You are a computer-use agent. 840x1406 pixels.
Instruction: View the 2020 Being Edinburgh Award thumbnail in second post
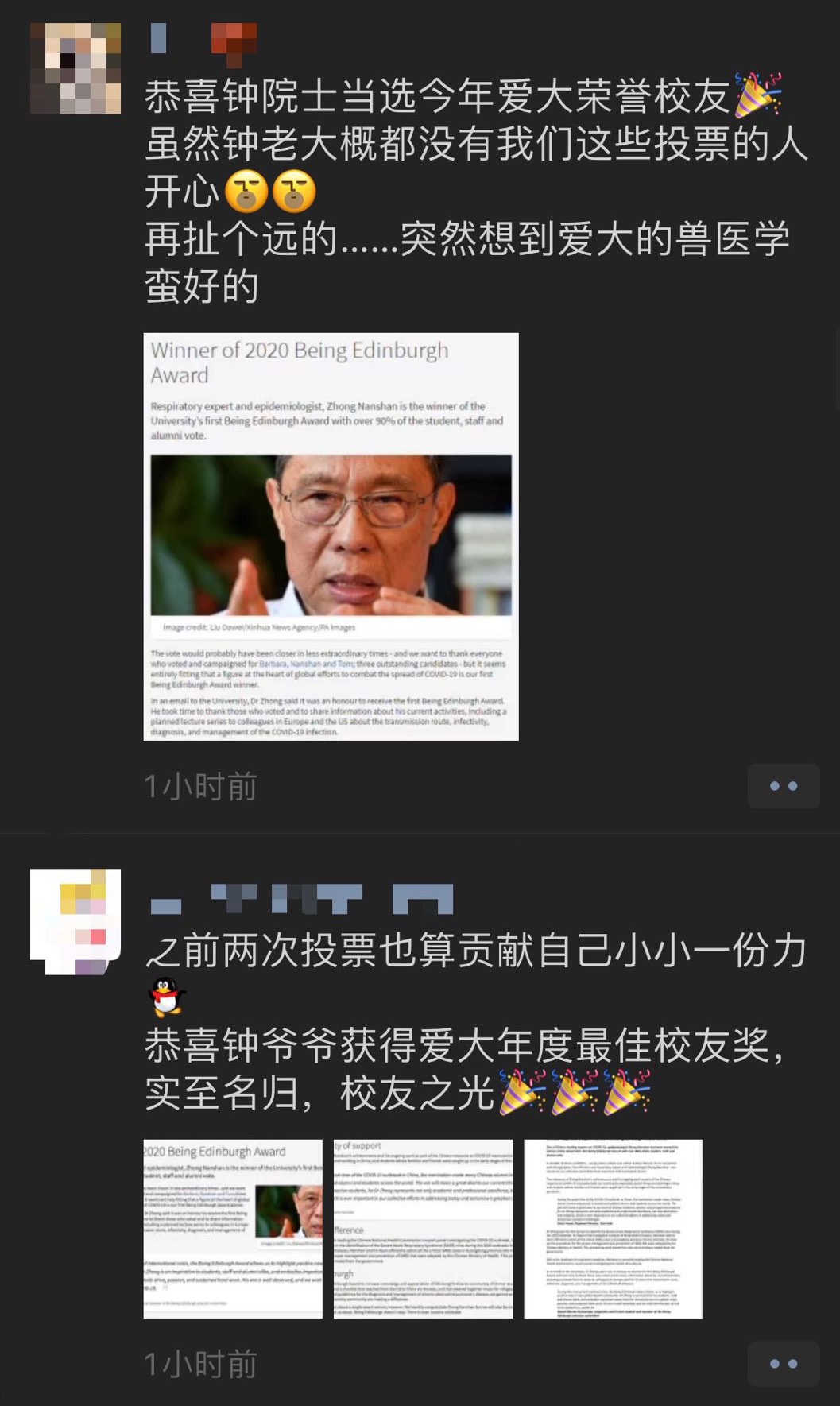[x=233, y=1229]
